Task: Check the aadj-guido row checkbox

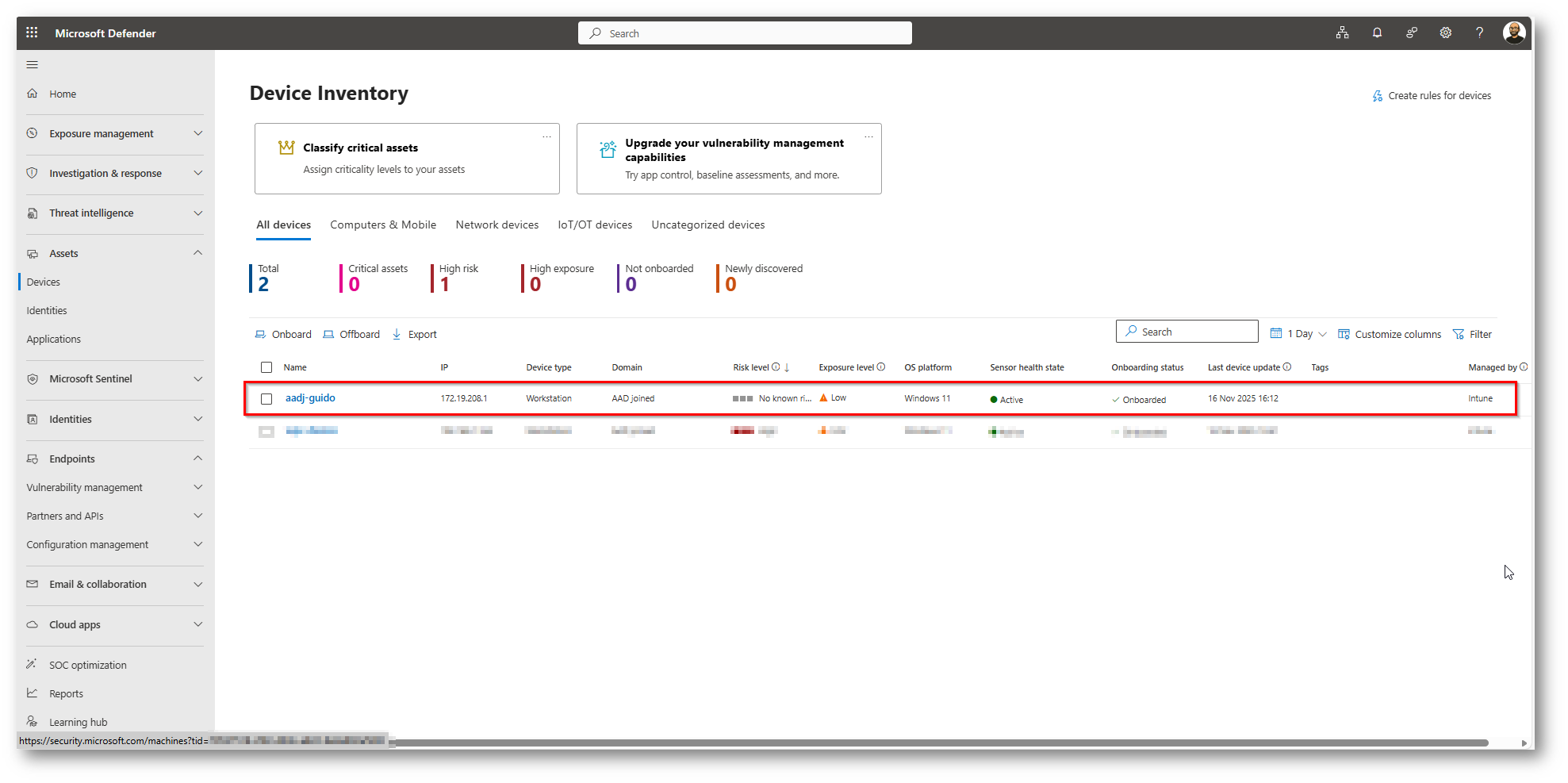Action: 266,399
